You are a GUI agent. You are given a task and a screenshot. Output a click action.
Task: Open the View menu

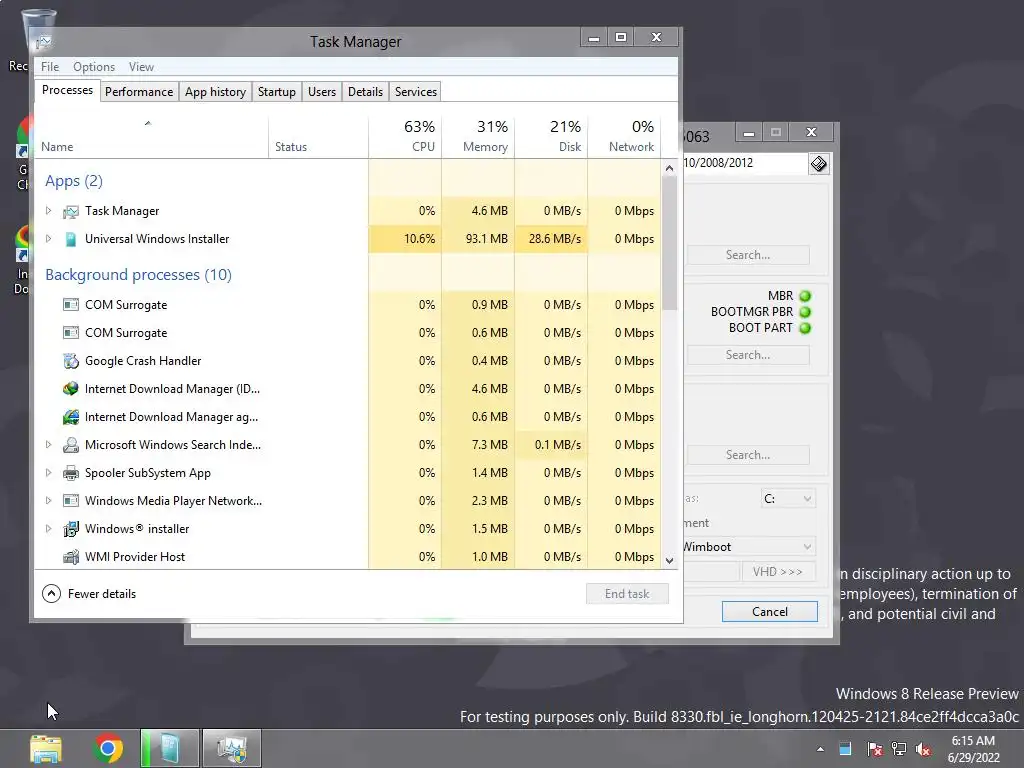141,67
